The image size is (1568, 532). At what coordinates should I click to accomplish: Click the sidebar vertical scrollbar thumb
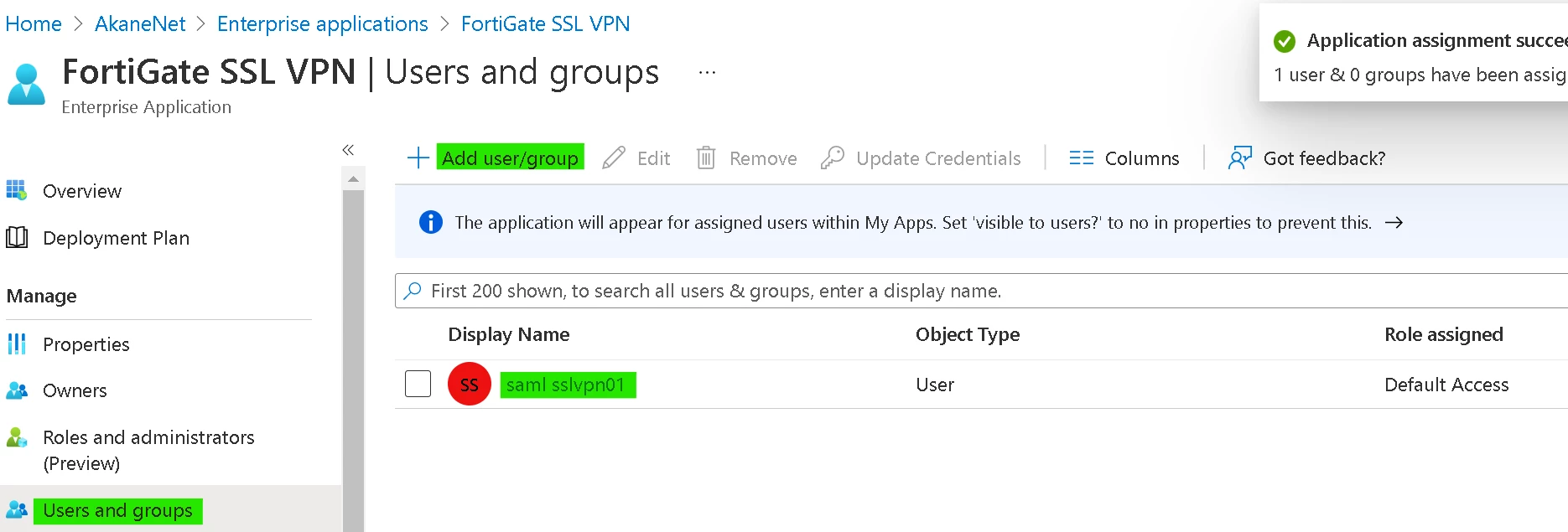[353, 360]
